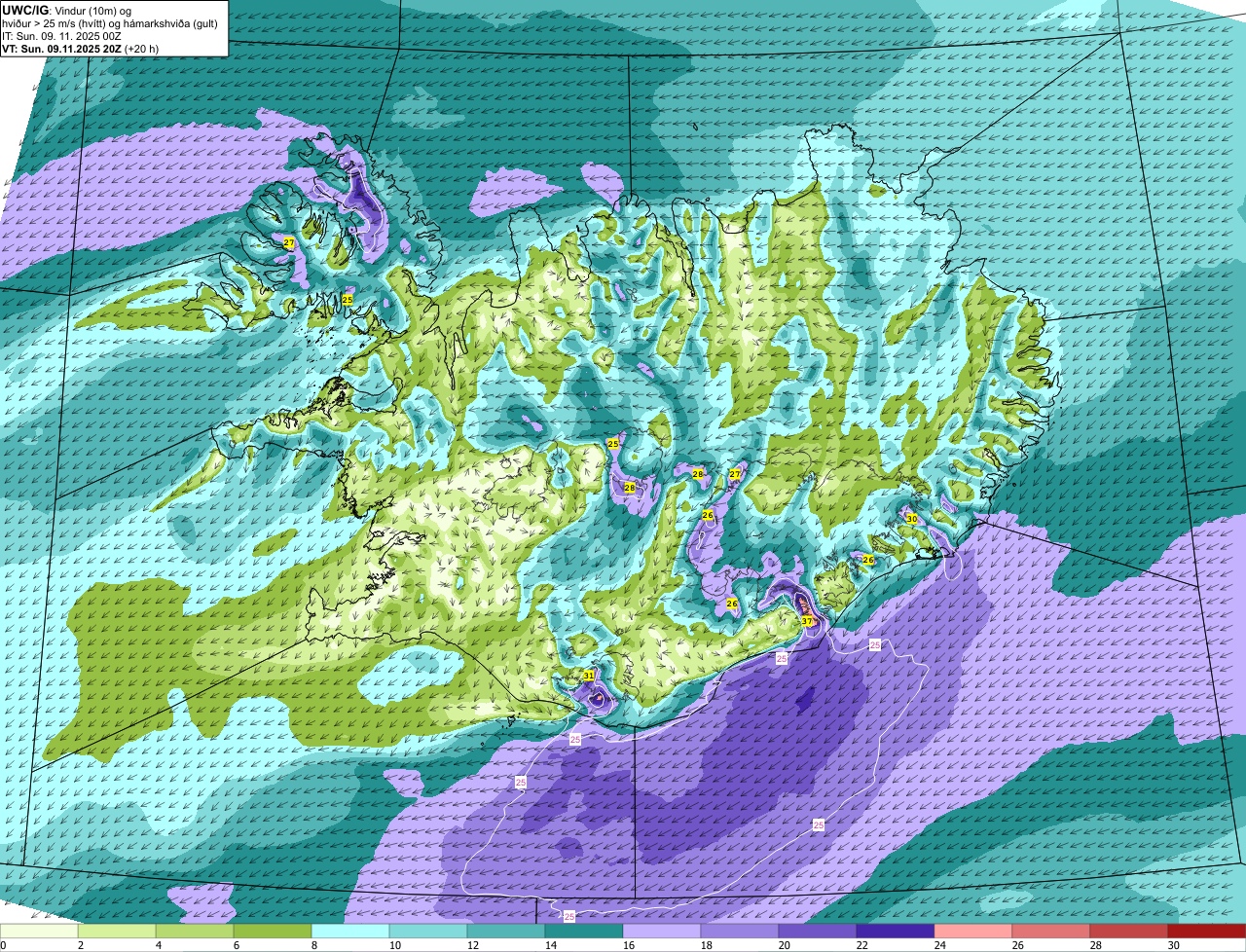The width and height of the screenshot is (1246, 952).
Task: Click the above-30 m/s dark red legend swatch
Action: coord(1207,932)
